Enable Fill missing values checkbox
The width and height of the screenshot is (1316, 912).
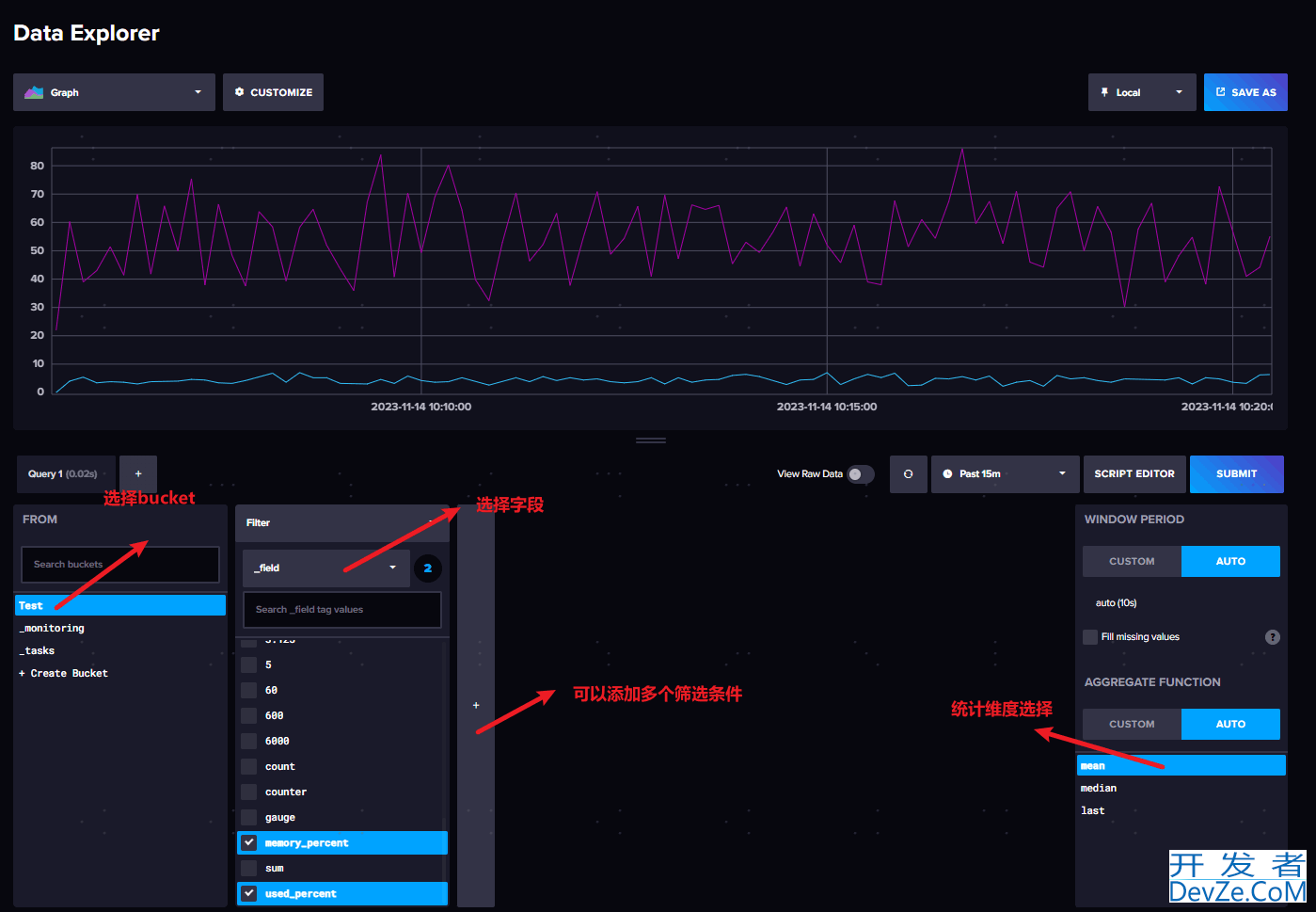(1090, 637)
